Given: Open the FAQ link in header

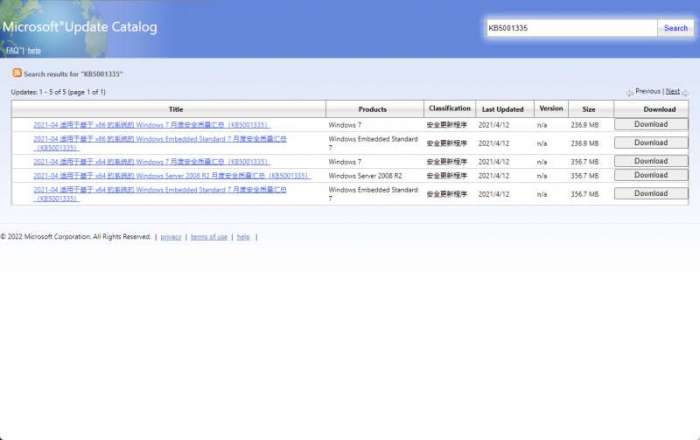Looking at the screenshot, I should 13,50.
